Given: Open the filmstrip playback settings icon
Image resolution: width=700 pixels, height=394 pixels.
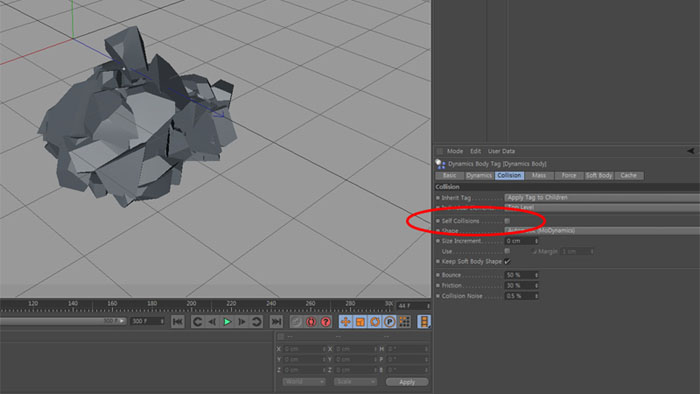Looking at the screenshot, I should 424,321.
